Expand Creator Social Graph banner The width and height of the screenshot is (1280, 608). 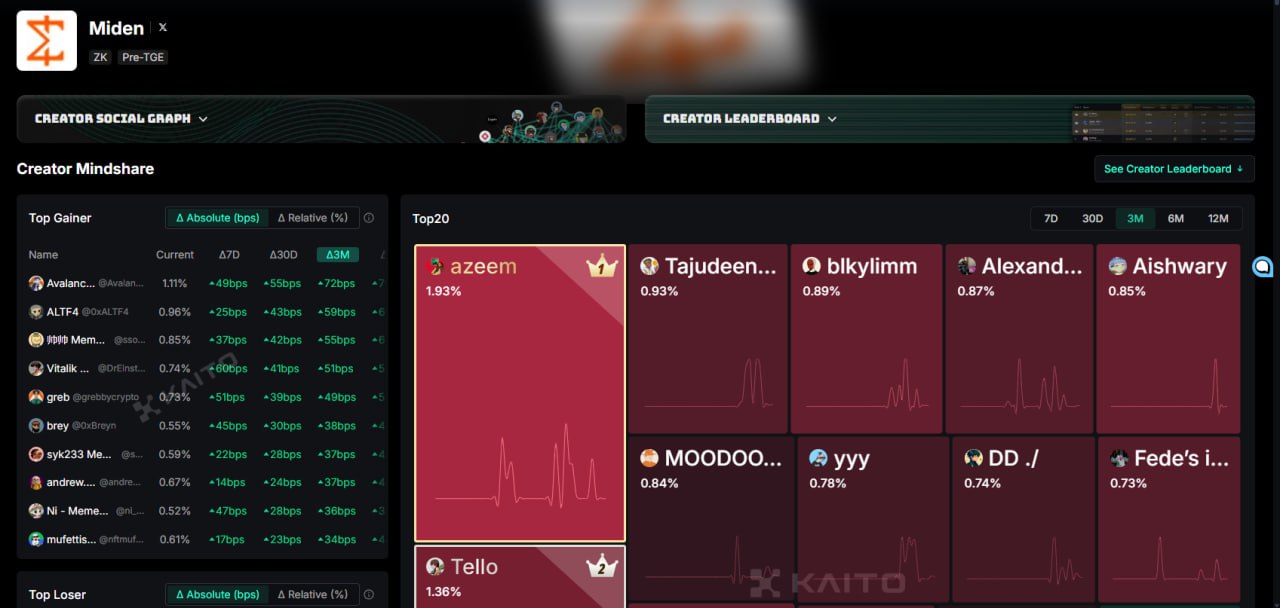coord(321,119)
